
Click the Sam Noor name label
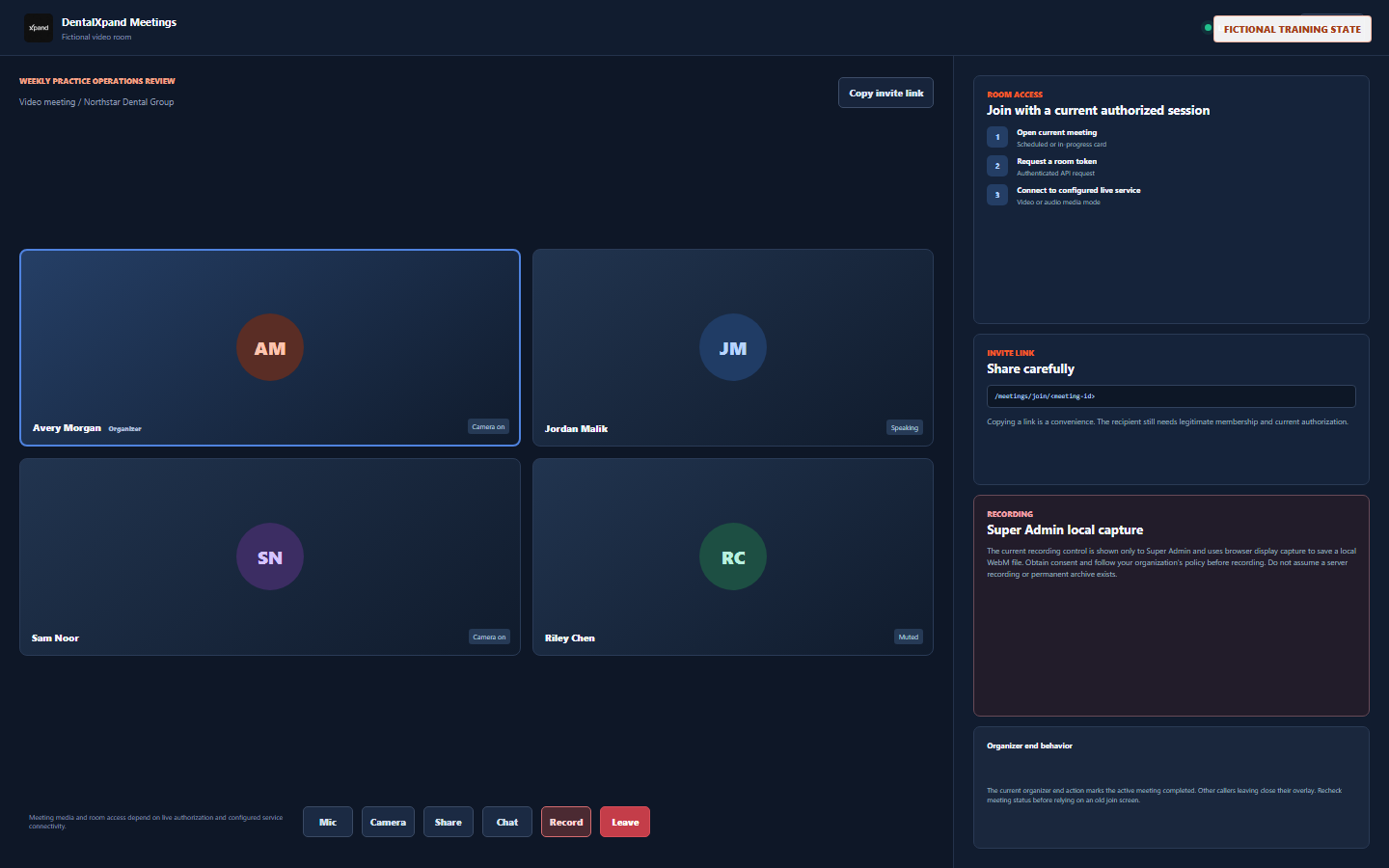pyautogui.click(x=55, y=637)
